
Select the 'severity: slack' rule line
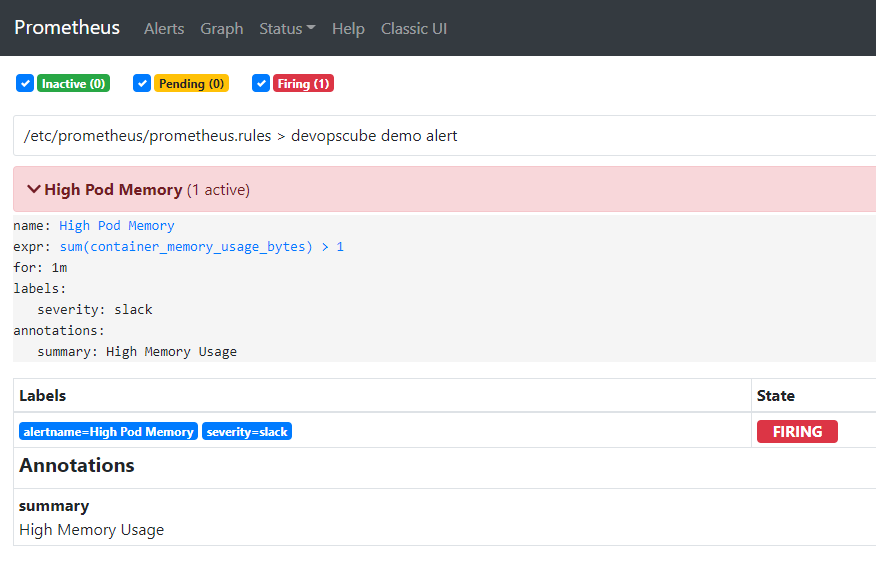95,310
